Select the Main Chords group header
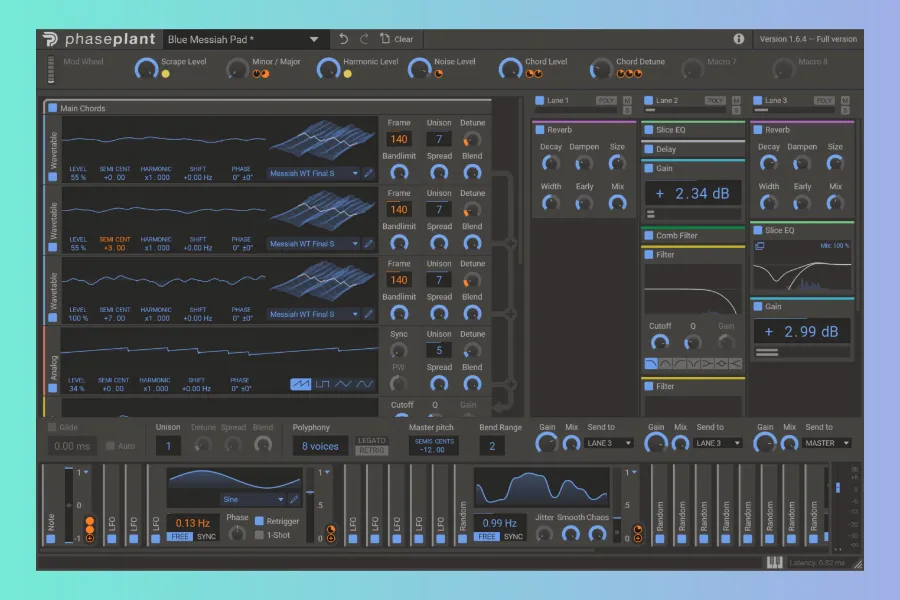Image resolution: width=900 pixels, height=600 pixels. (x=82, y=108)
